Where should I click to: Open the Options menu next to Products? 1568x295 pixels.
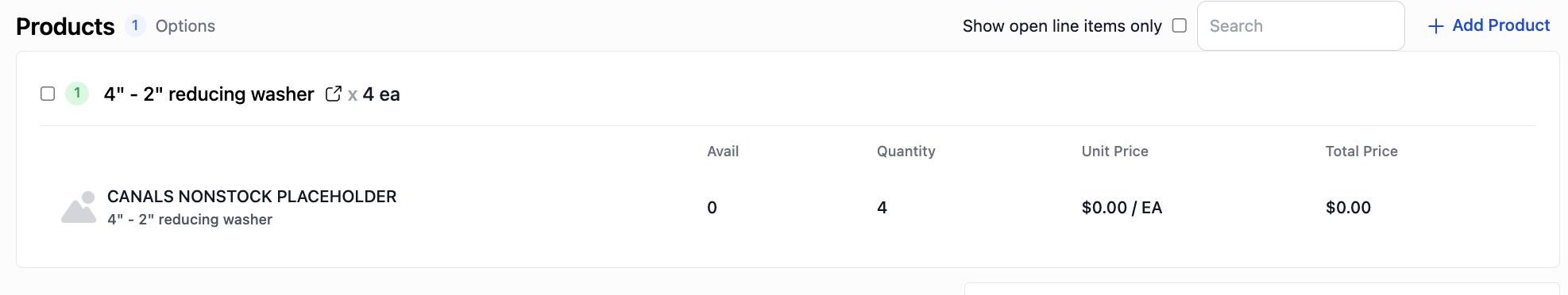pos(185,26)
